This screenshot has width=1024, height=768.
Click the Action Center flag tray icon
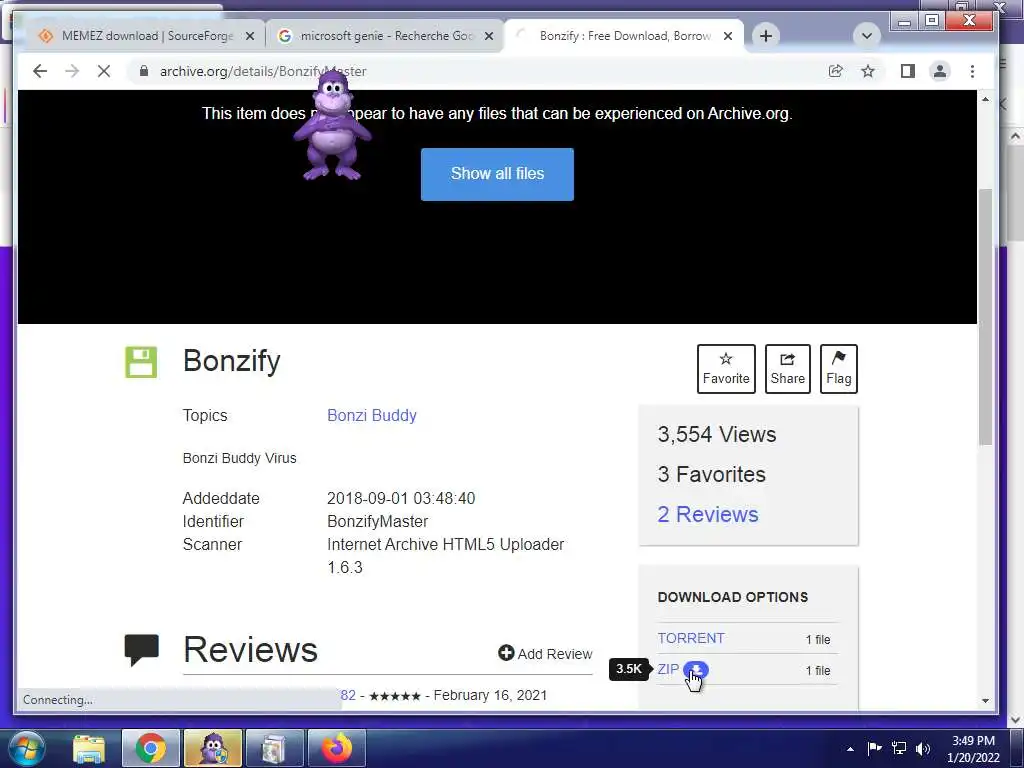(874, 748)
